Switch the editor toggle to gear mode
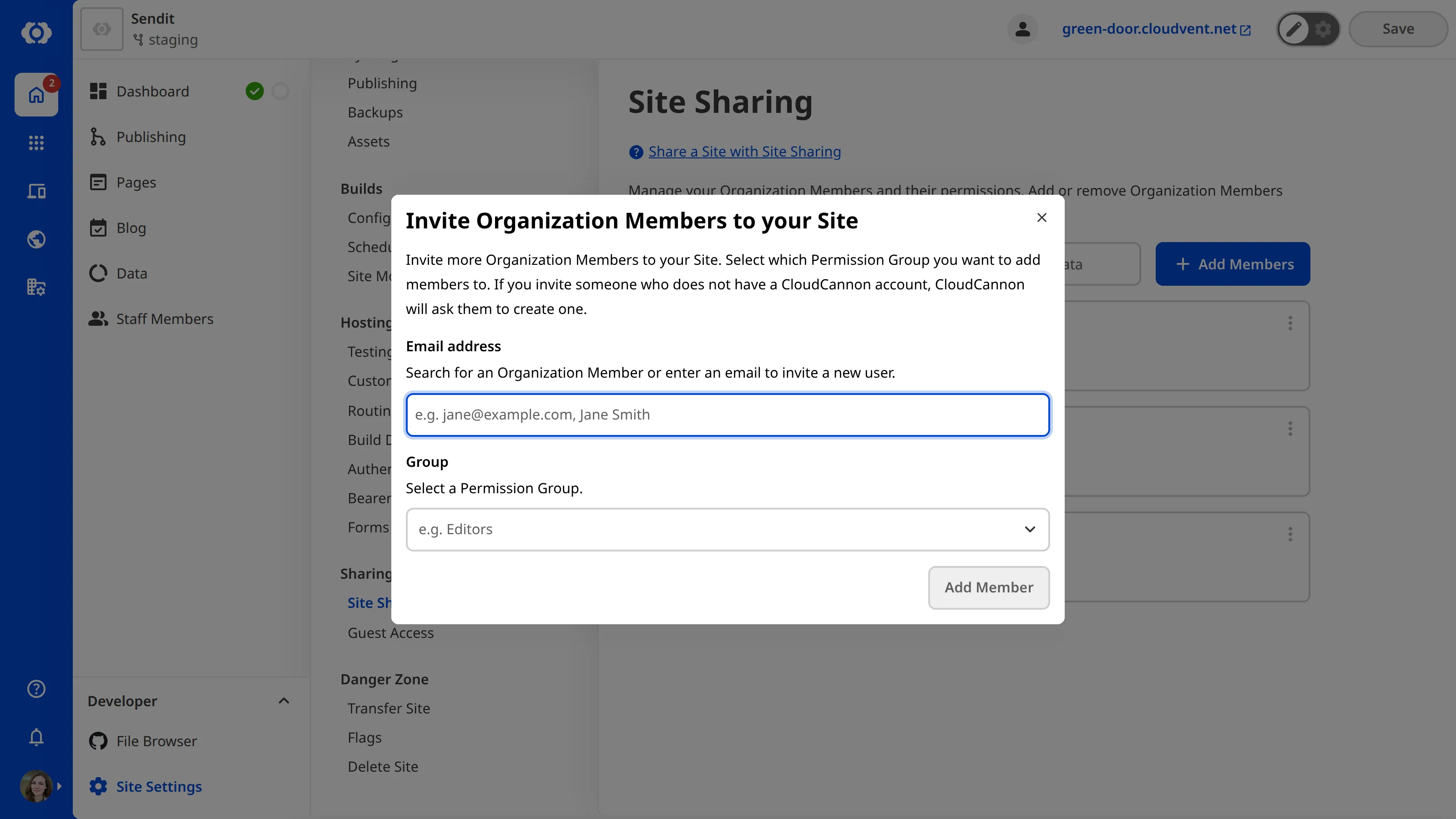This screenshot has height=819, width=1456. [1323, 29]
